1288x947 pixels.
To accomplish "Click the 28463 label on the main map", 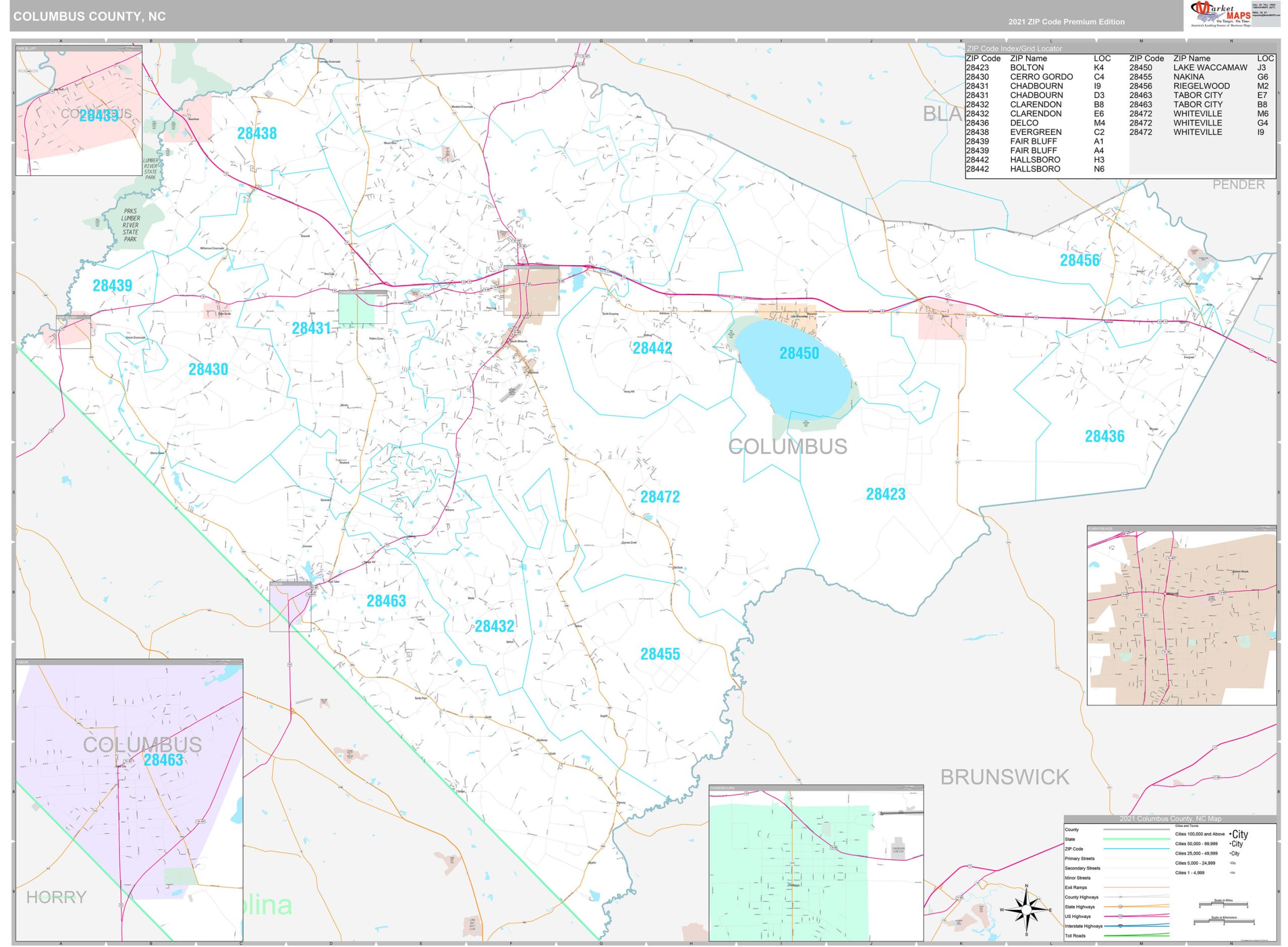I will coord(386,601).
